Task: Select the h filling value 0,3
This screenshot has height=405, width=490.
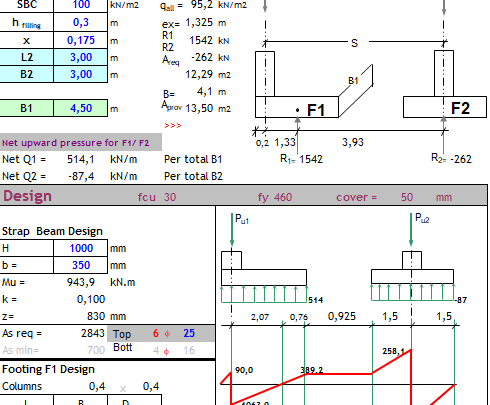Action: 81,22
